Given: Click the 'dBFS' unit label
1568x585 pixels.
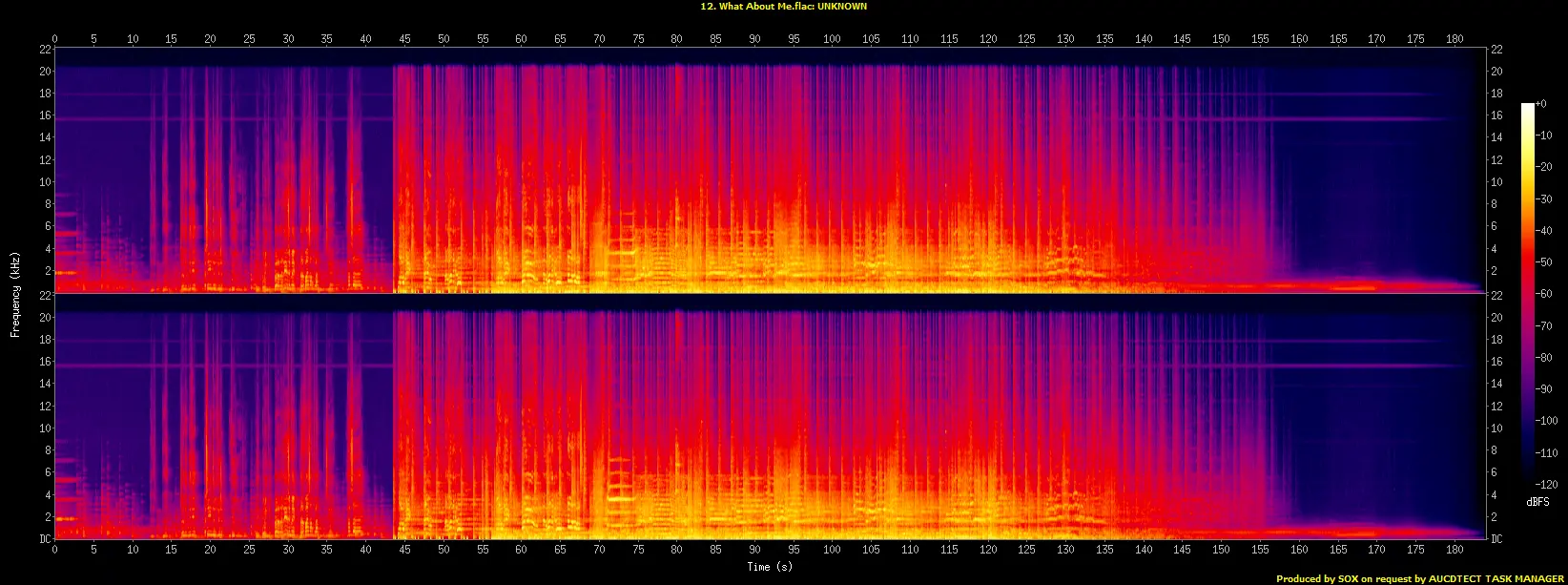Looking at the screenshot, I should click(1537, 501).
